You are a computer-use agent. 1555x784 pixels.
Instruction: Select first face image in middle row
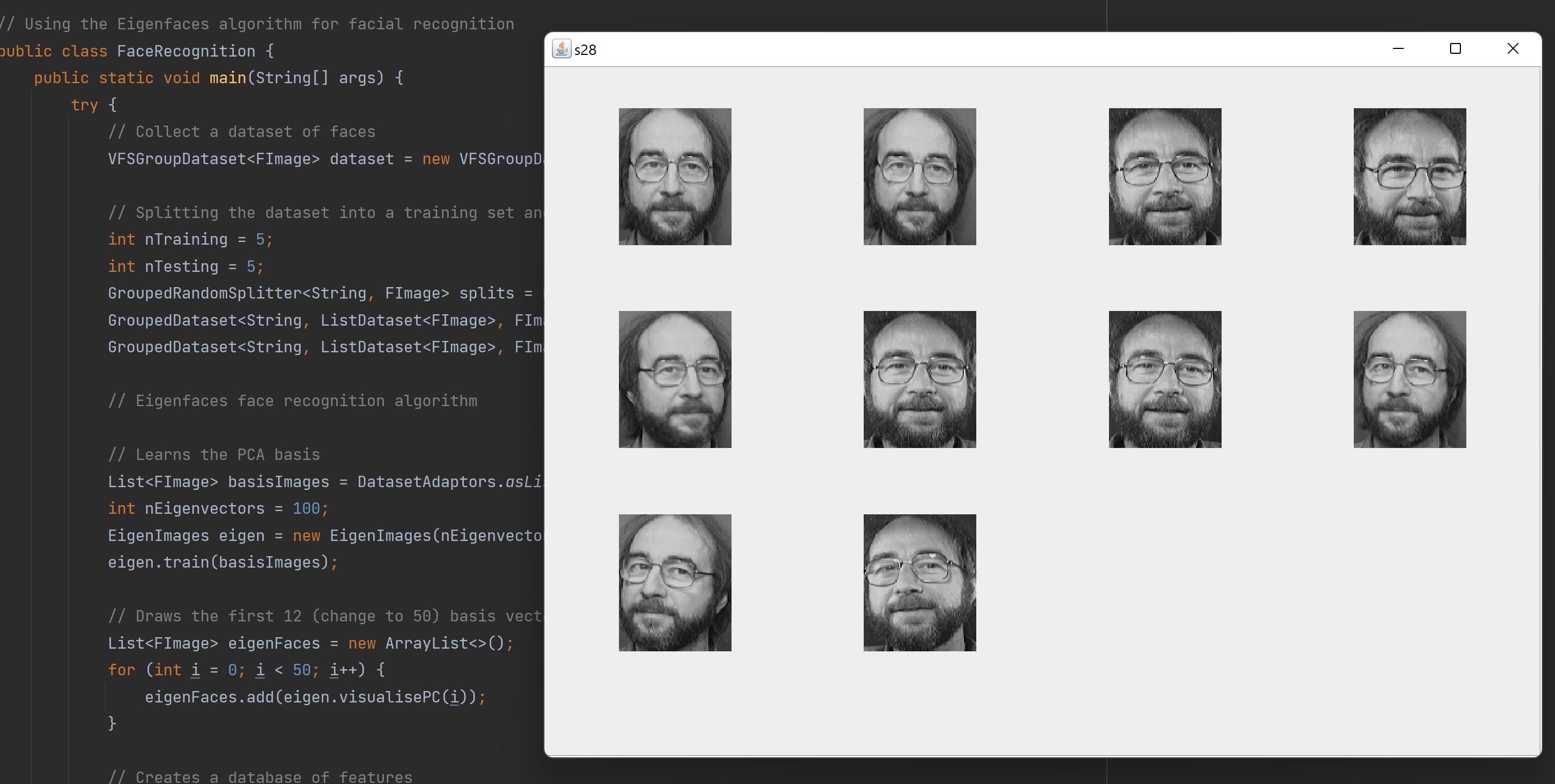pos(675,379)
